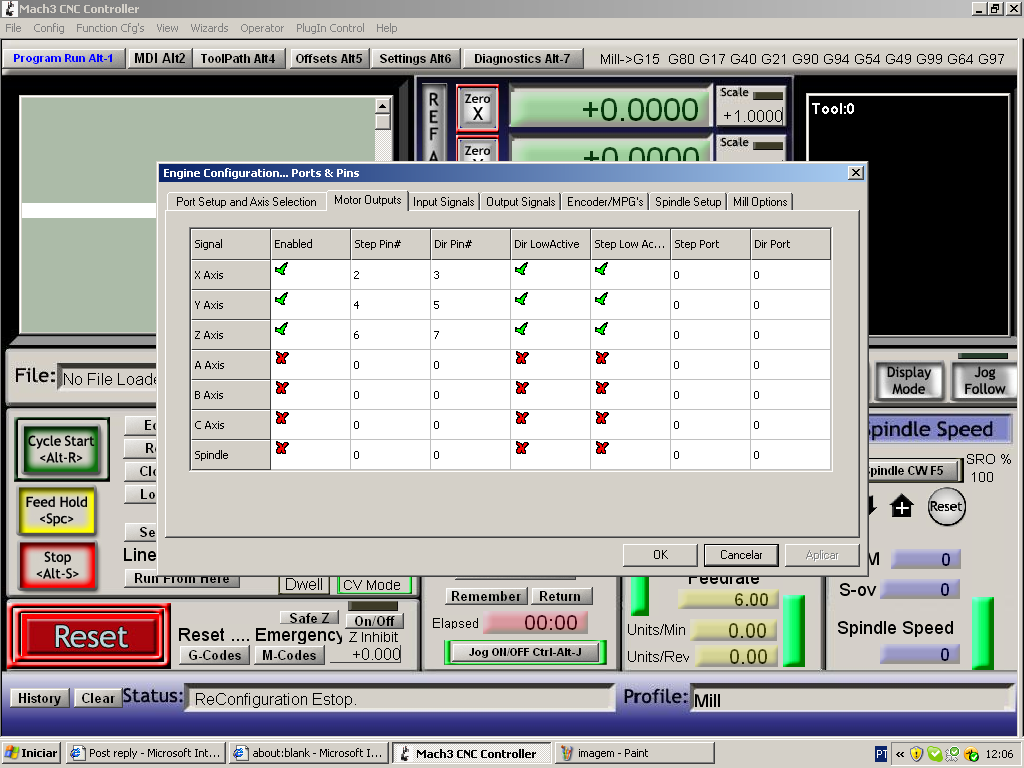Image resolution: width=1024 pixels, height=768 pixels.
Task: Toggle Z Axis Dir LowActive checkmark
Action: tap(521, 329)
